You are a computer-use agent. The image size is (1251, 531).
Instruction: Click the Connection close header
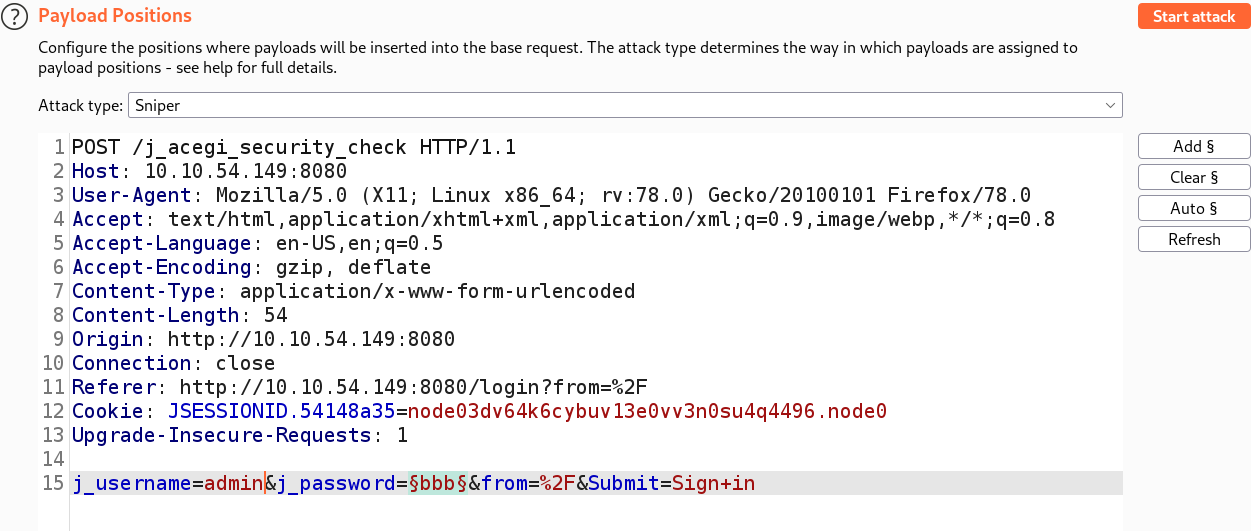[x=173, y=364]
